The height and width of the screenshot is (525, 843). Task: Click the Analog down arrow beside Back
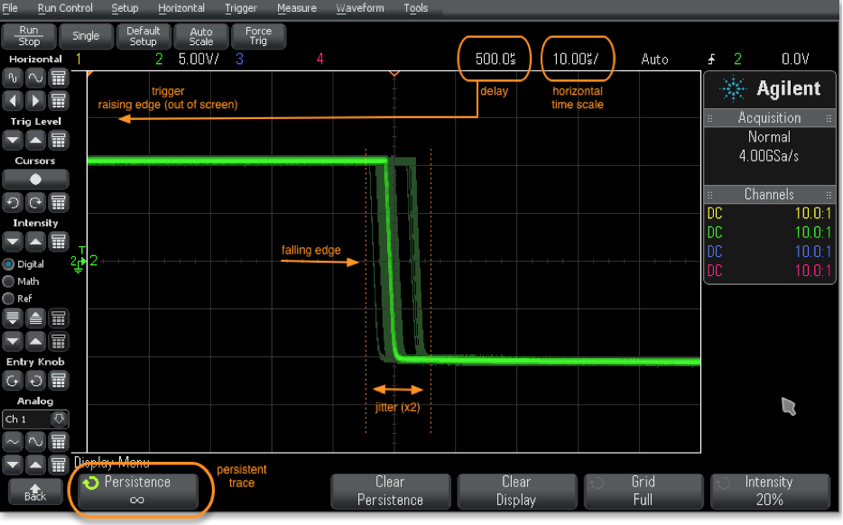pyautogui.click(x=12, y=464)
